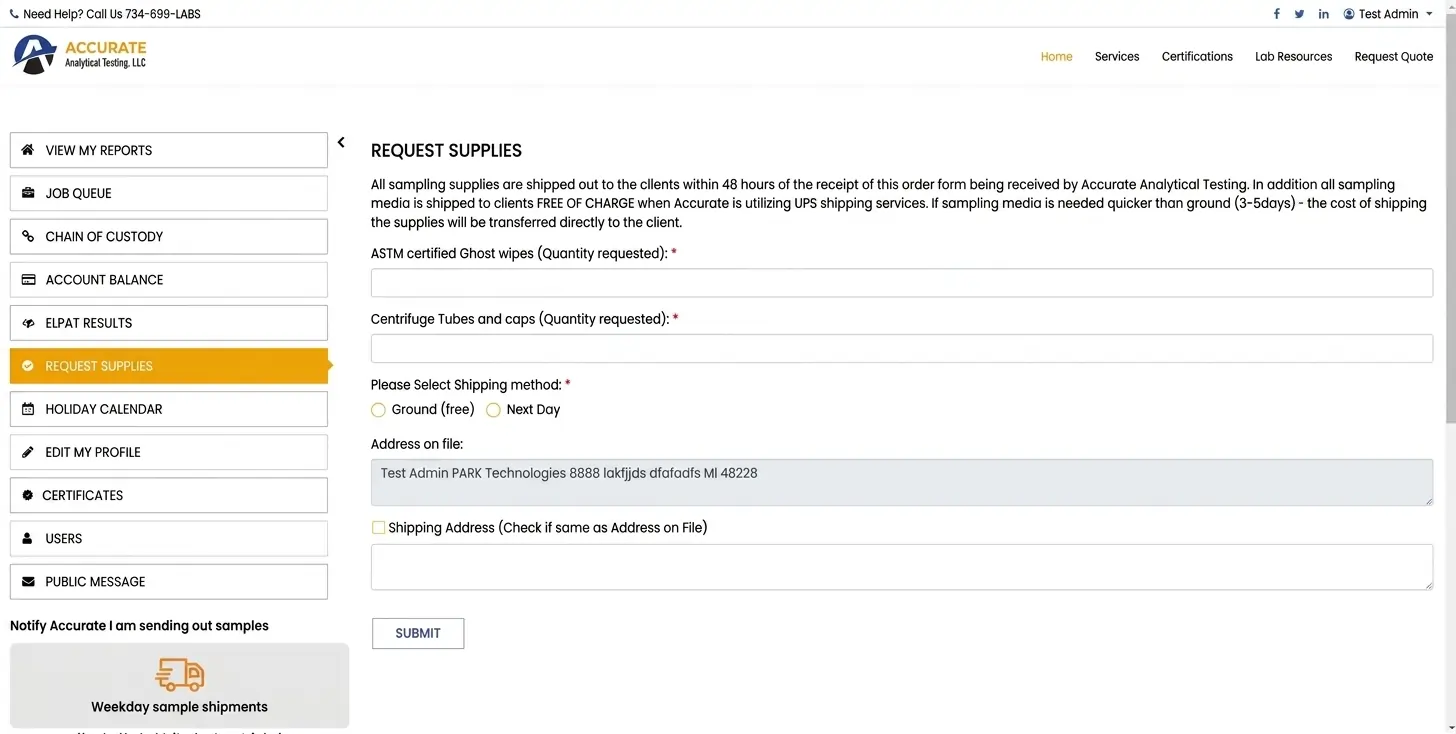Click the Facebook icon in top bar

[x=1276, y=14]
